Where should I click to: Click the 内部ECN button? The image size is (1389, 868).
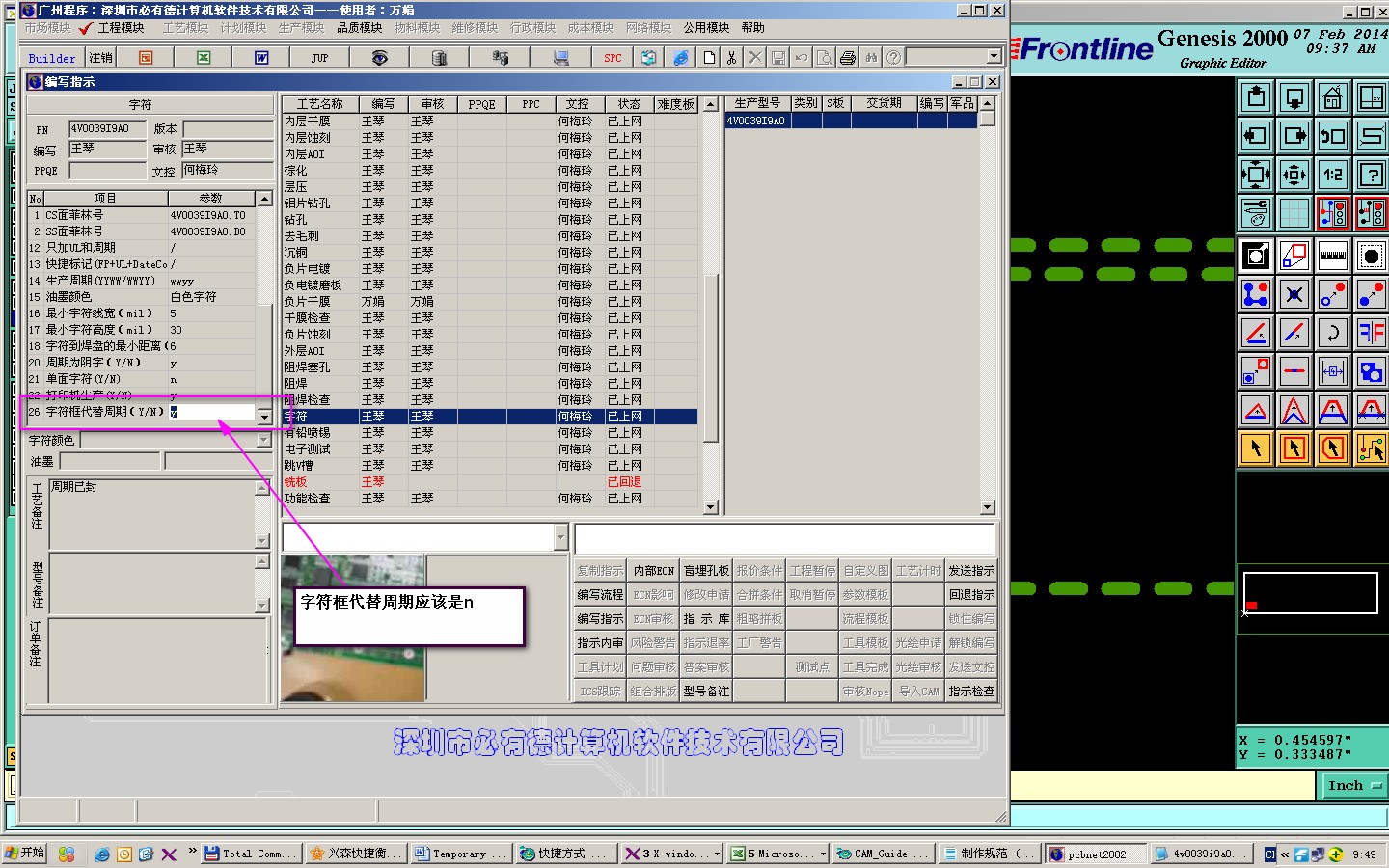(x=654, y=571)
